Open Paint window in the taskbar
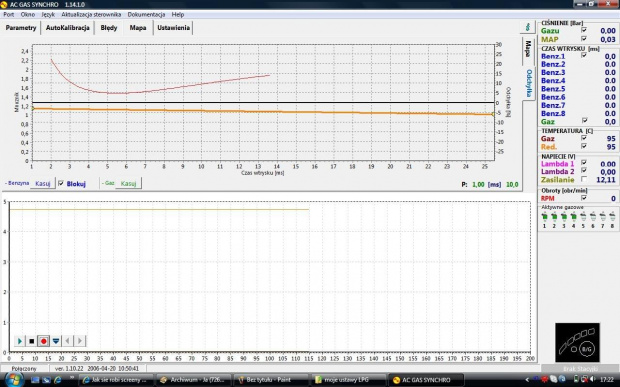The image size is (620, 387). [x=268, y=380]
